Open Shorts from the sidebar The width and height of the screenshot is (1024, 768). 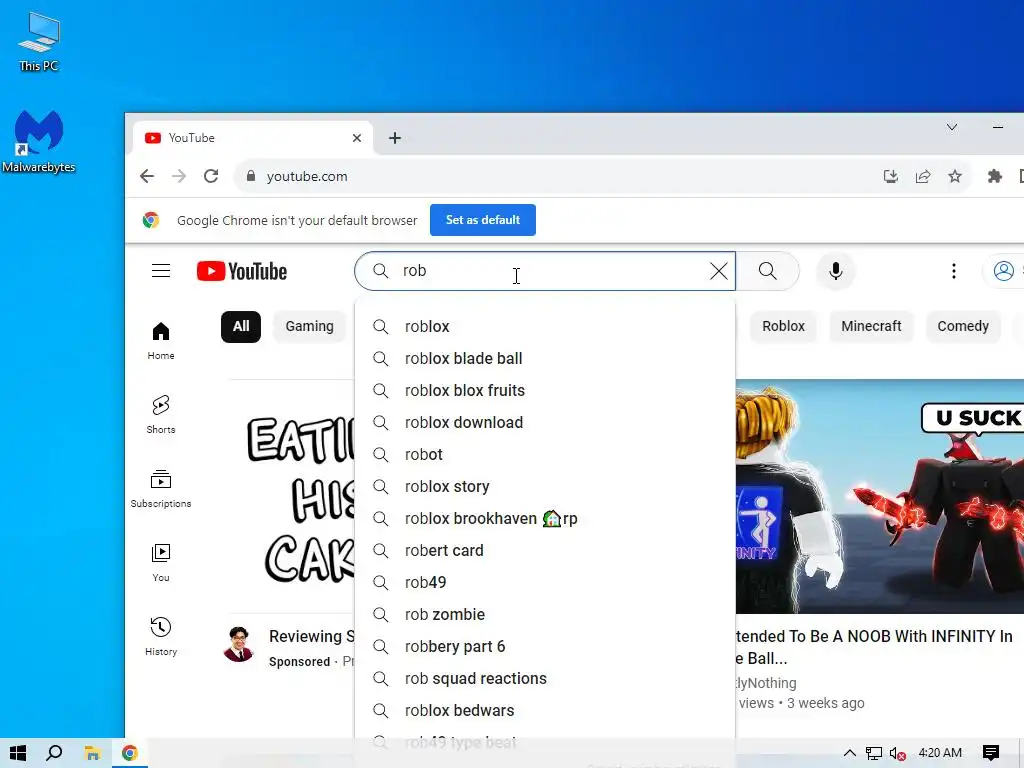[161, 415]
